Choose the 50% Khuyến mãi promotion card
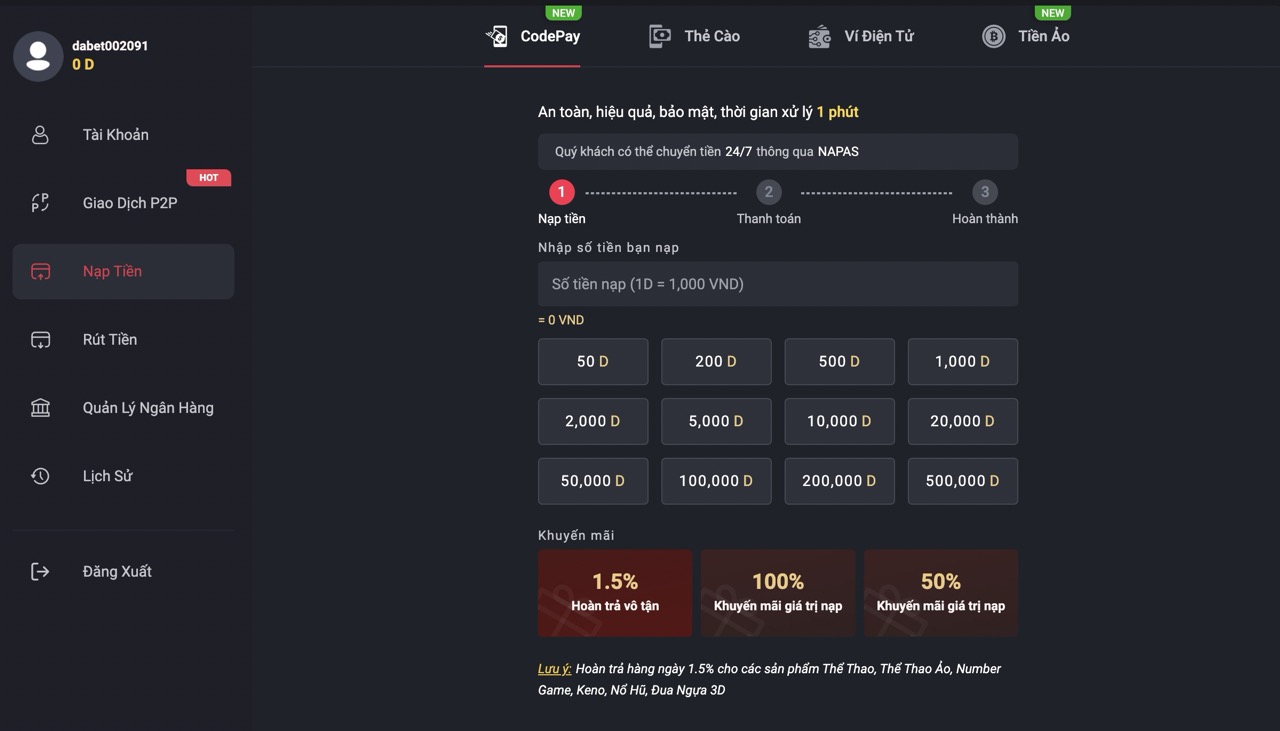Image resolution: width=1280 pixels, height=731 pixels. pos(941,593)
